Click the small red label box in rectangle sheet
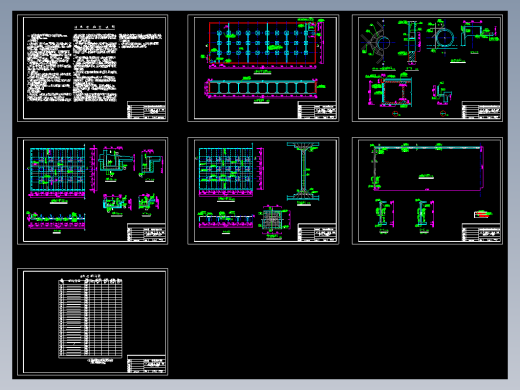 [483, 214]
